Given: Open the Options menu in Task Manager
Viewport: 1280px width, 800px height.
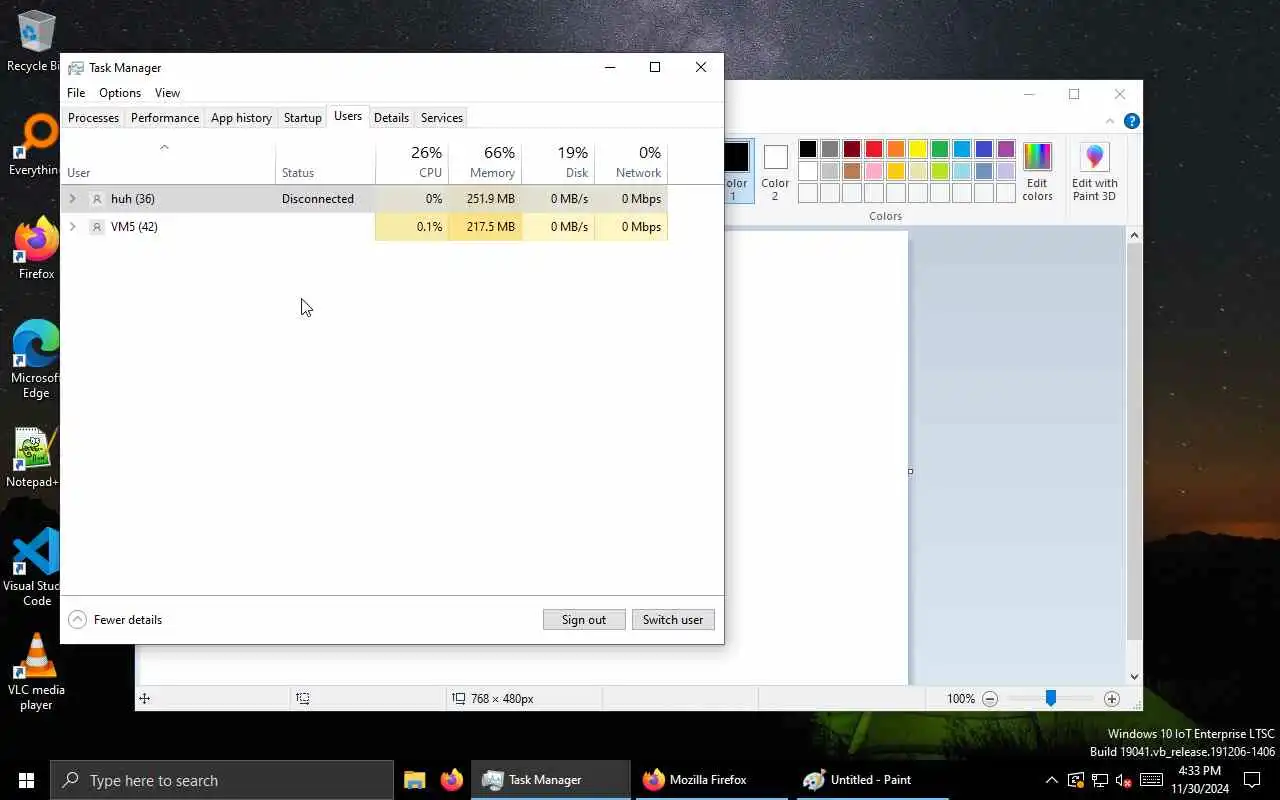Looking at the screenshot, I should click(120, 93).
